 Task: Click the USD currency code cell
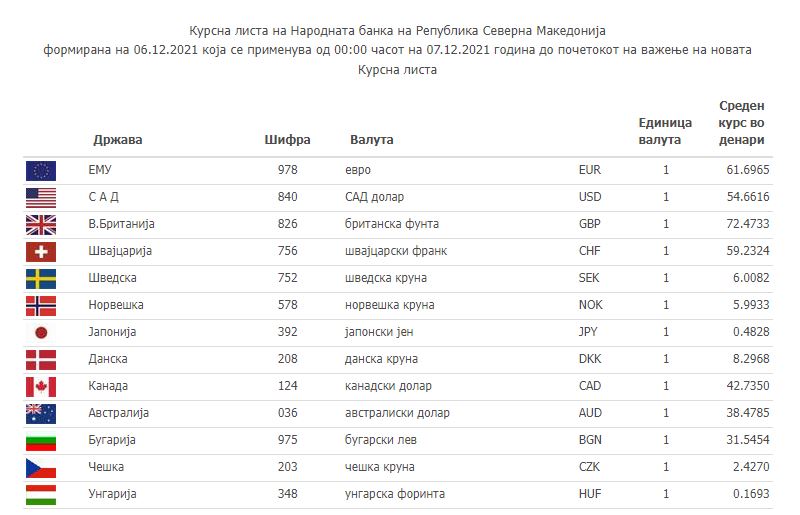coord(590,197)
